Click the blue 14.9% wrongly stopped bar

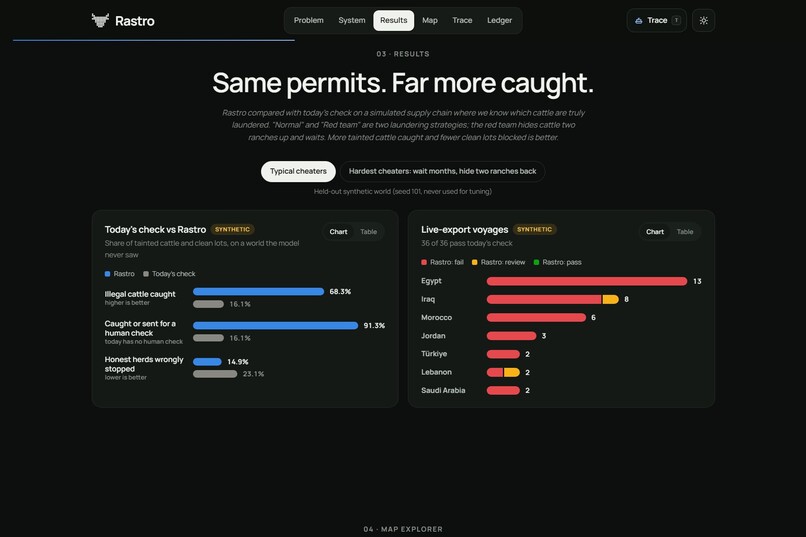(x=207, y=362)
